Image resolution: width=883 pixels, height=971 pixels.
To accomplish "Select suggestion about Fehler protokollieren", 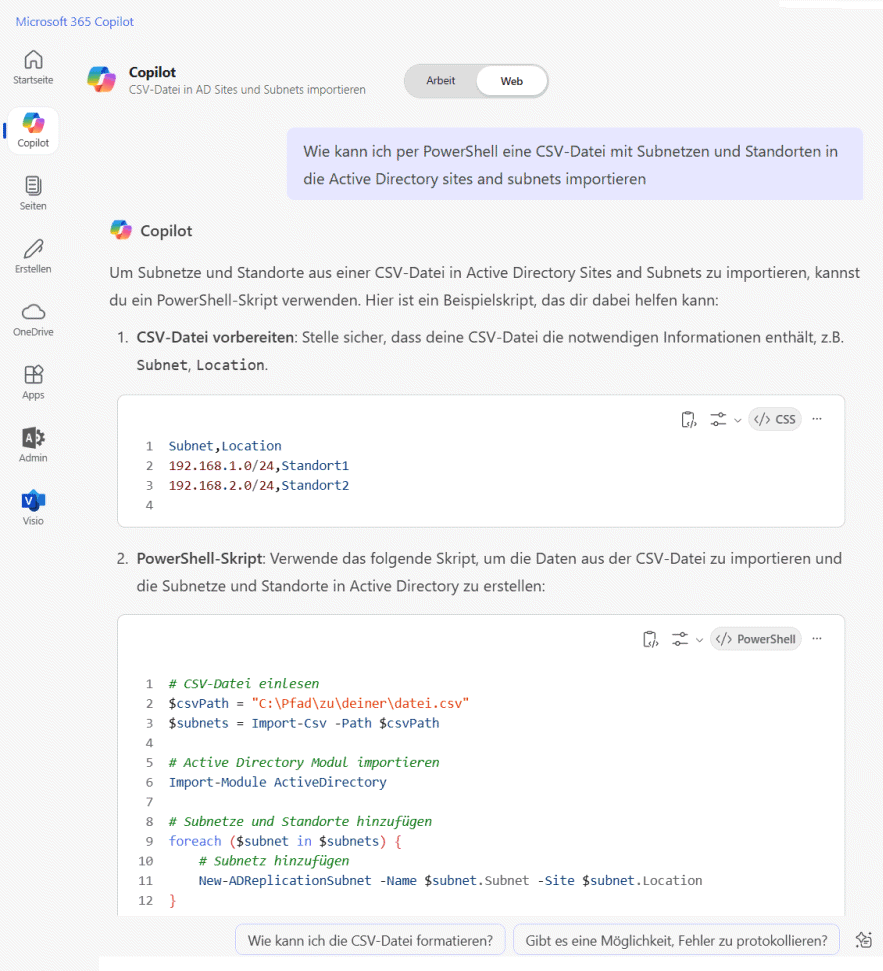I will [x=676, y=940].
